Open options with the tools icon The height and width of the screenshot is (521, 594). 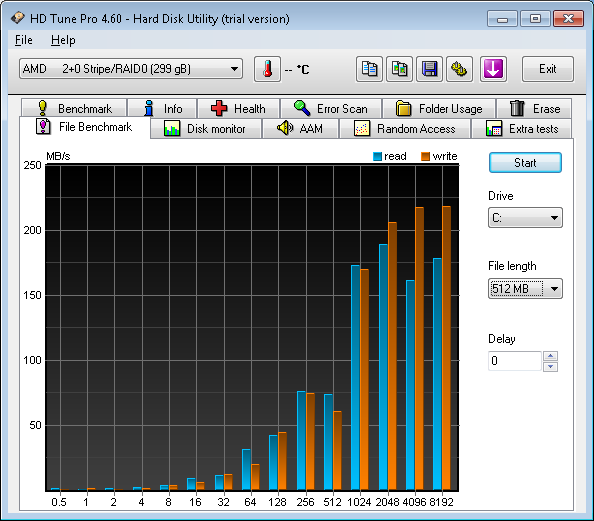(459, 69)
